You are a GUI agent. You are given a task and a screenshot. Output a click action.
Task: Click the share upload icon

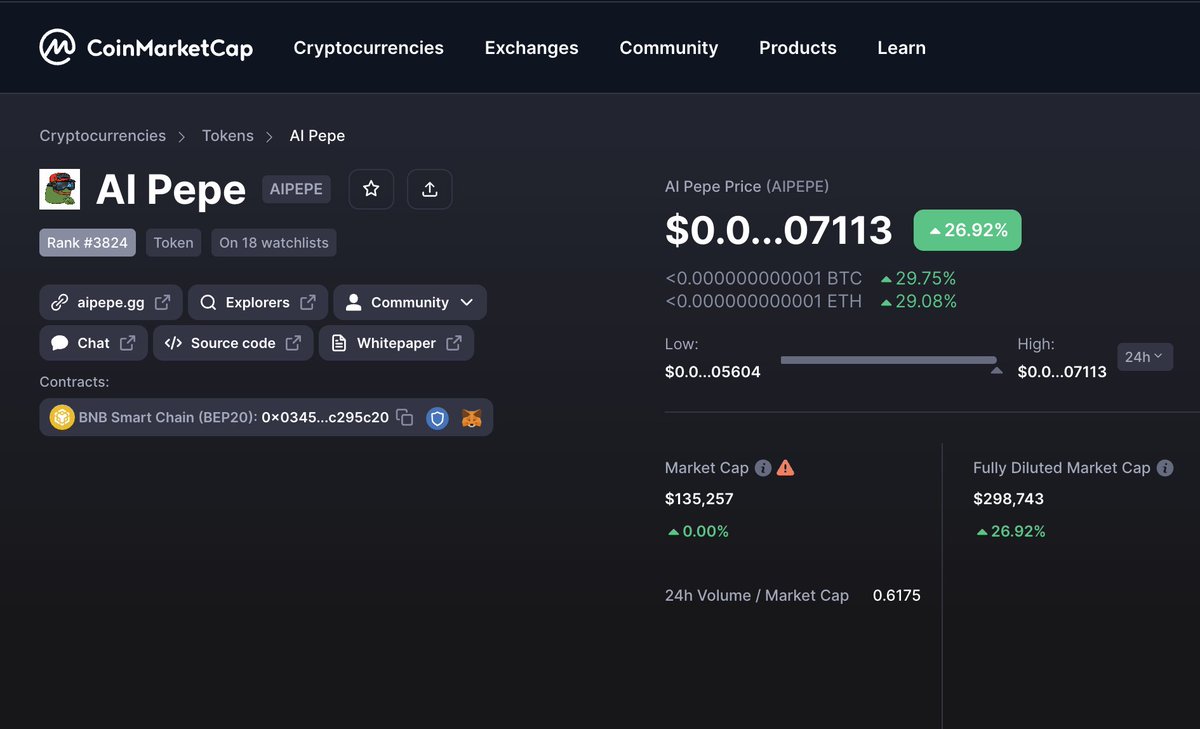(x=430, y=189)
